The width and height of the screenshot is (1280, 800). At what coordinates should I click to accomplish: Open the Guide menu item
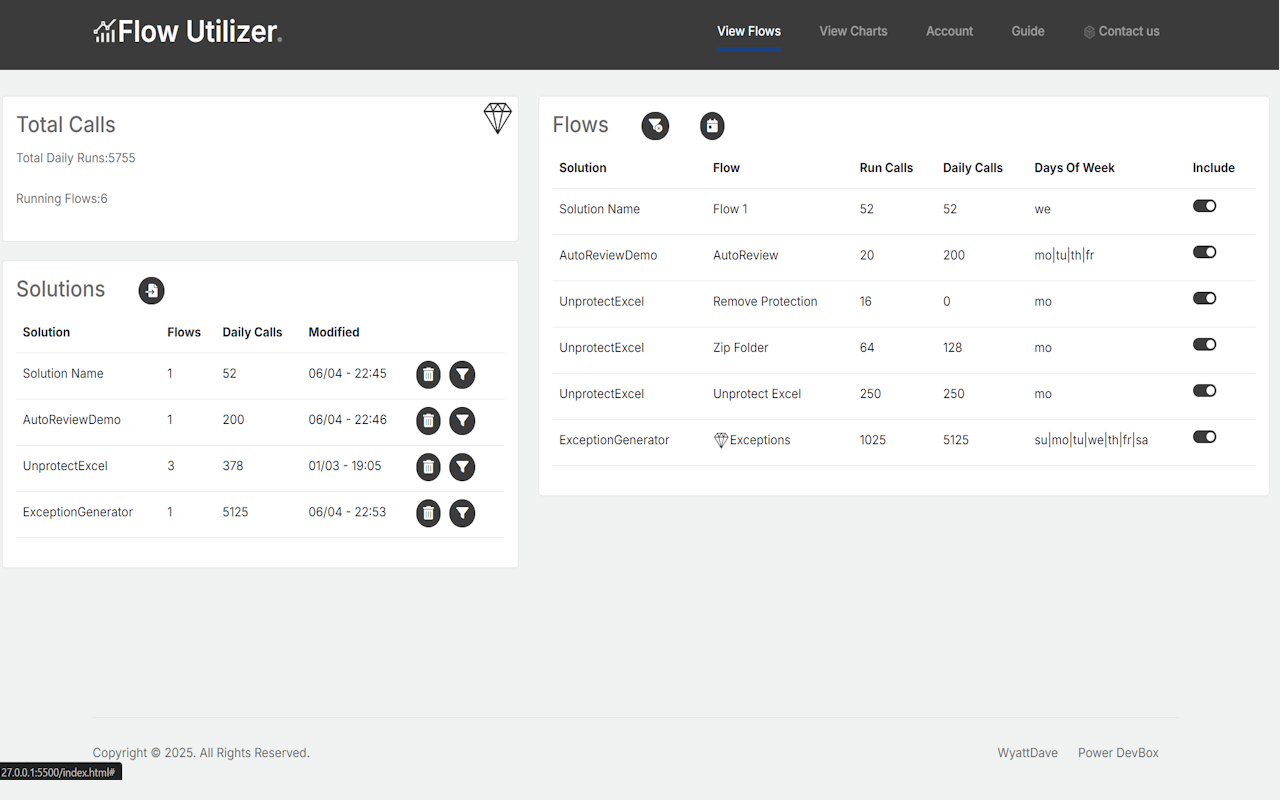click(x=1027, y=31)
